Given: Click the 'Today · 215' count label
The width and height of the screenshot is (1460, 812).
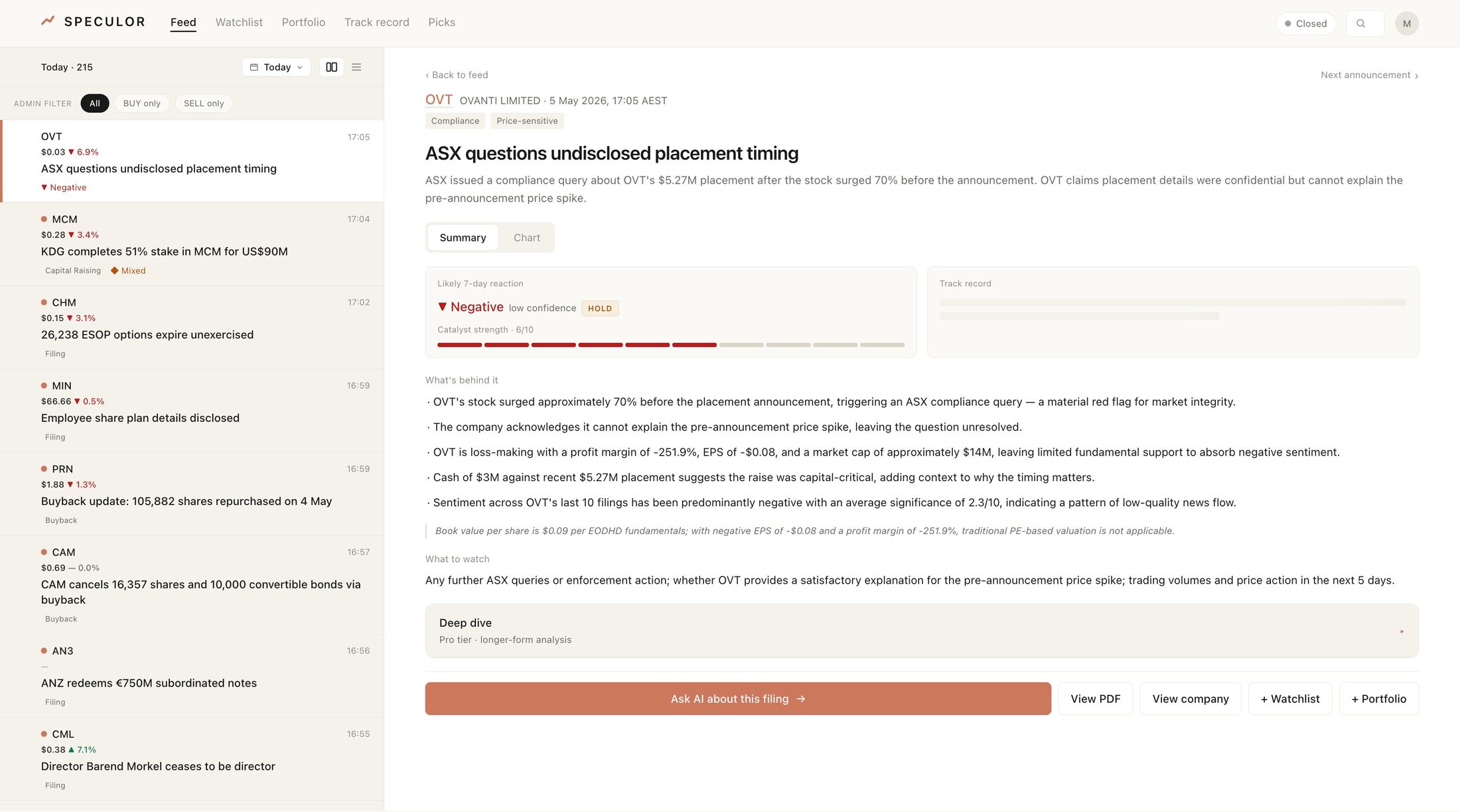Looking at the screenshot, I should click(67, 67).
